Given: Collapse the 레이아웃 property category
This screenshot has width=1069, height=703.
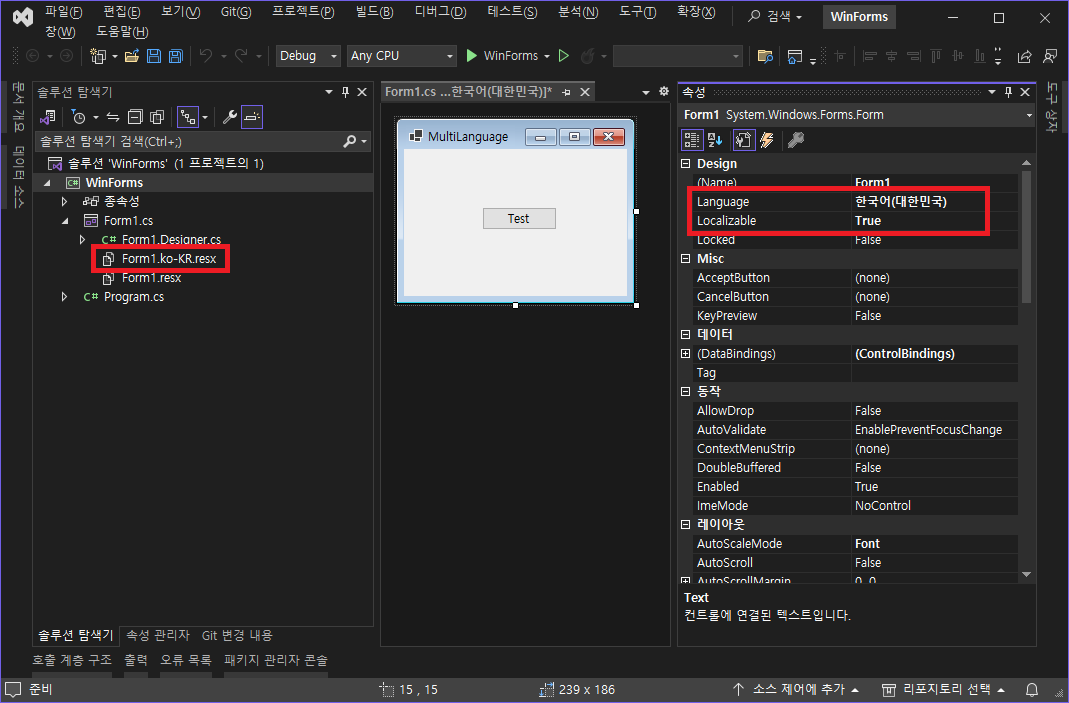Looking at the screenshot, I should tap(686, 524).
